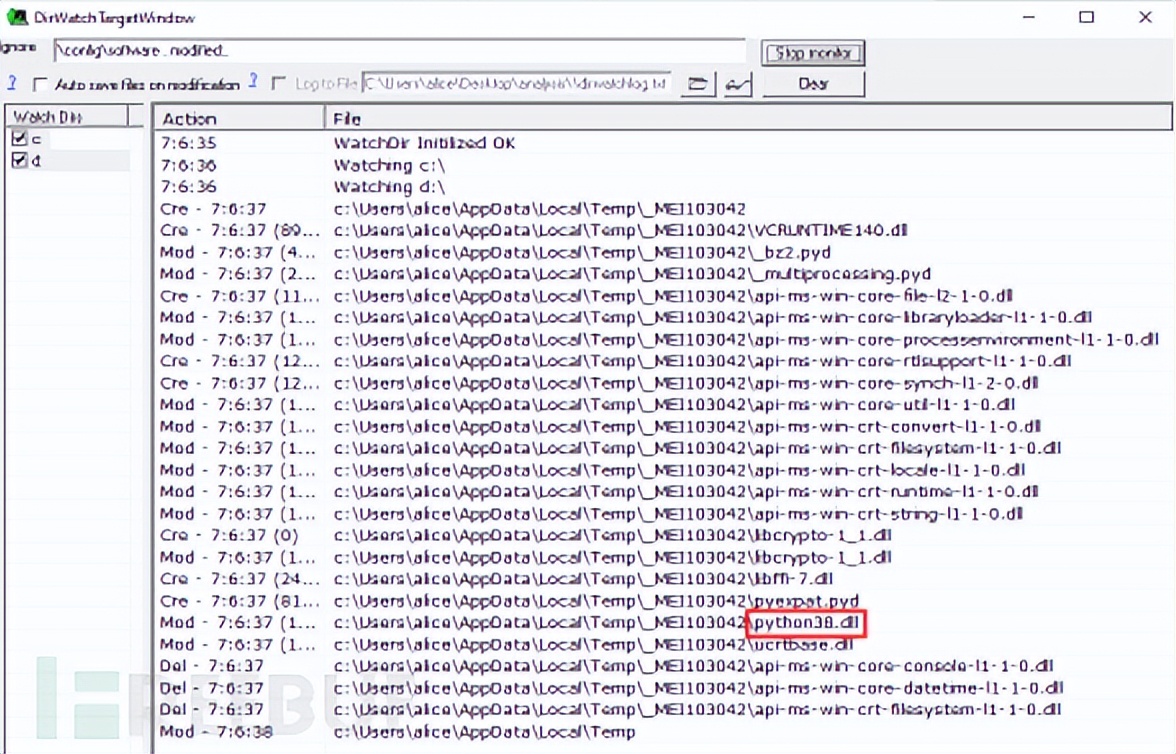Select the Mod 7:6:38 Temp folder row
Screen dimensions: 1176x754
(664, 731)
